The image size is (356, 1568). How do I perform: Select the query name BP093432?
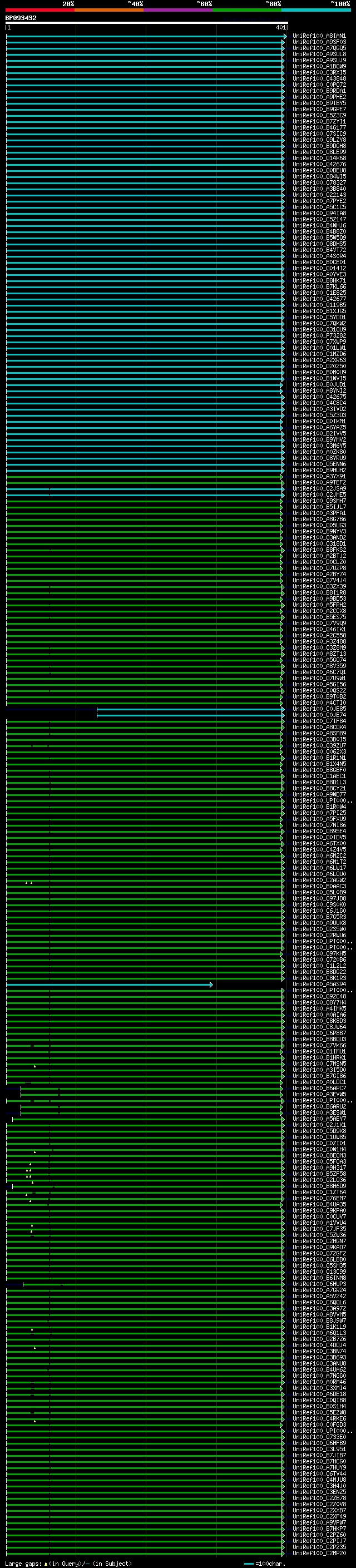21,18
